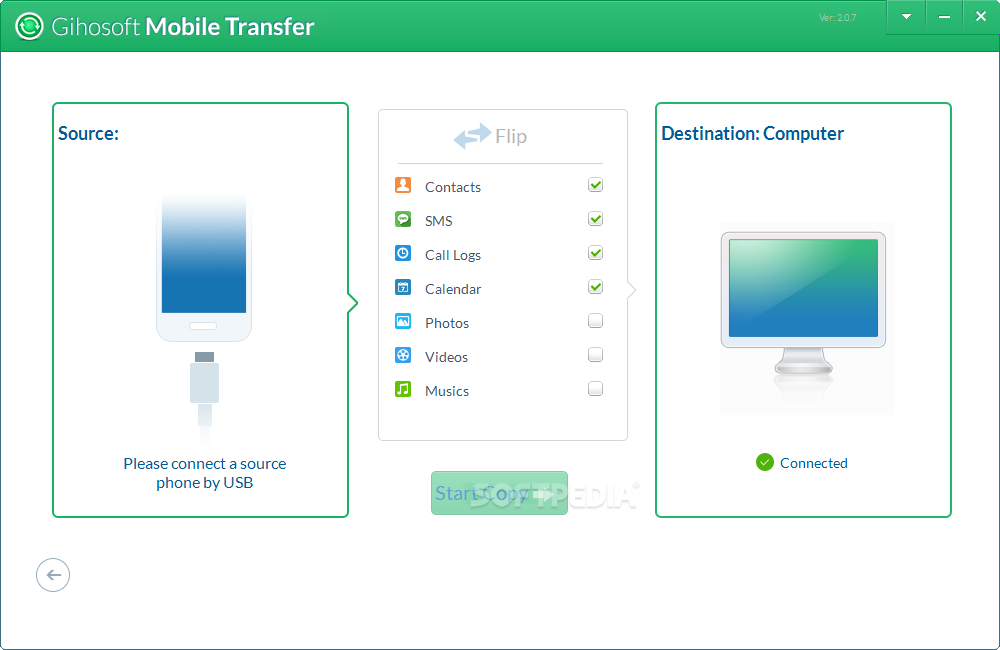Screen dimensions: 1000x650
Task: Click the destination computer monitor image
Action: (803, 305)
